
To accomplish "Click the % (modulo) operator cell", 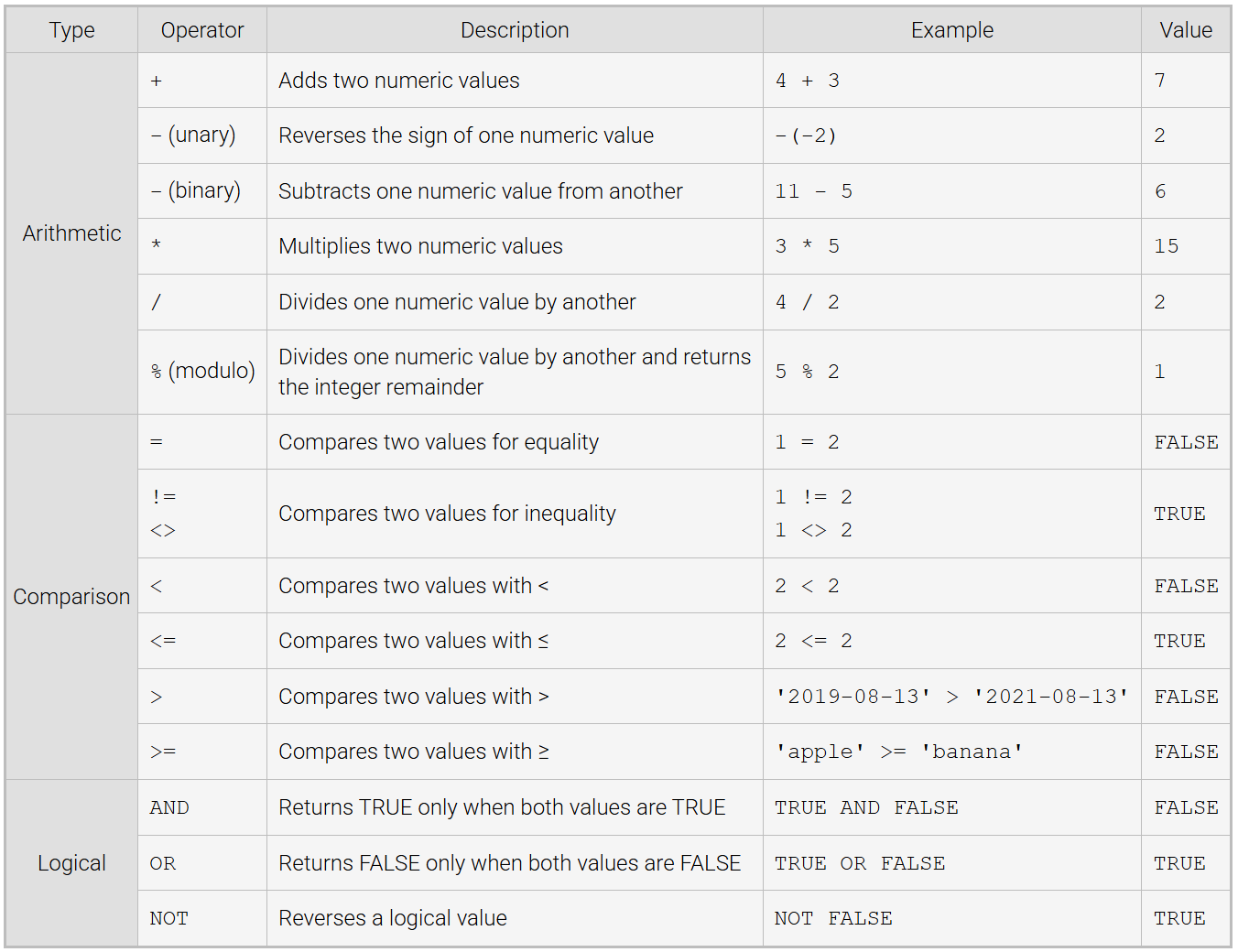I will [202, 371].
